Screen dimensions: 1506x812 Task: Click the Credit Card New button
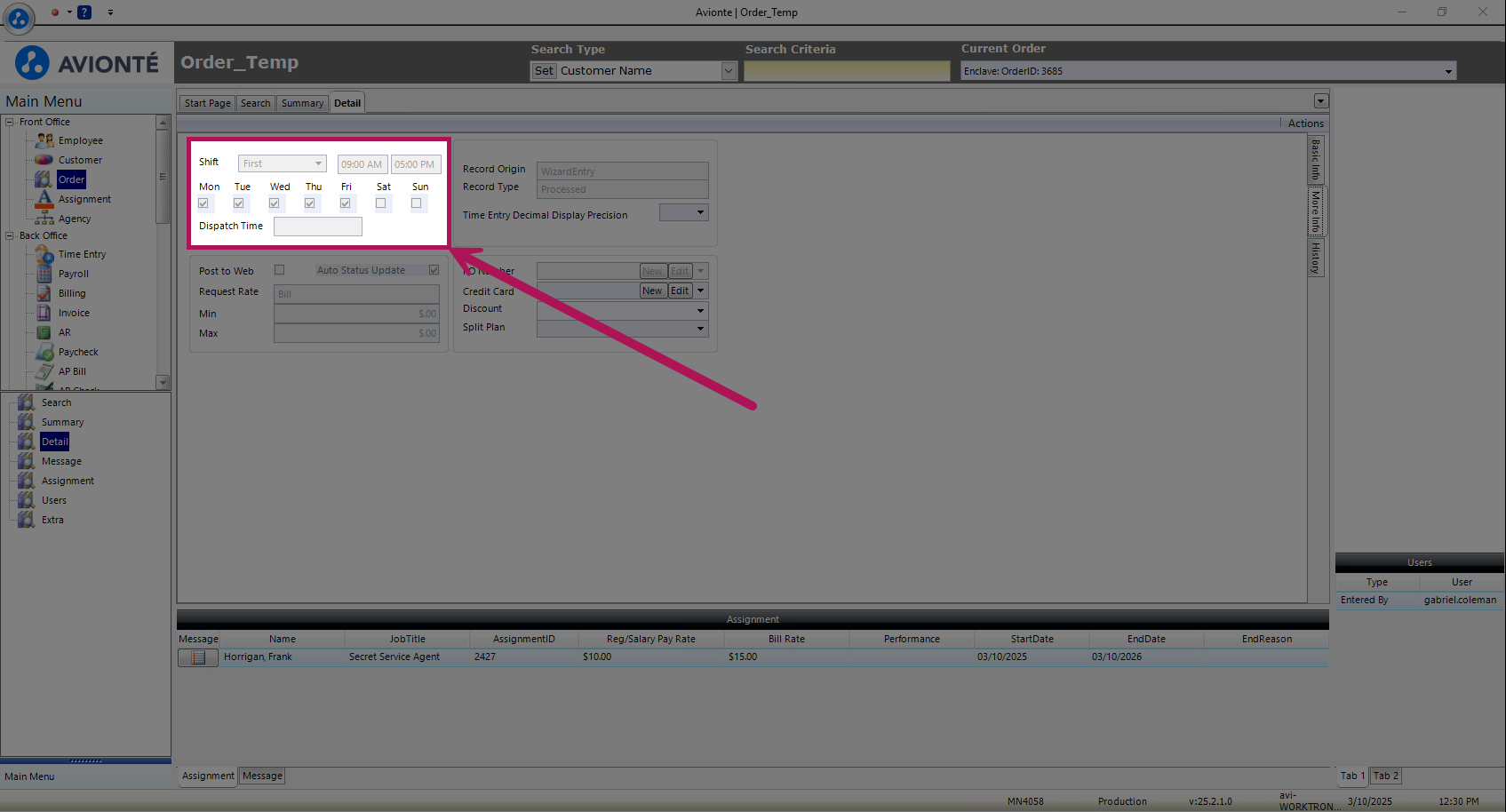(652, 291)
